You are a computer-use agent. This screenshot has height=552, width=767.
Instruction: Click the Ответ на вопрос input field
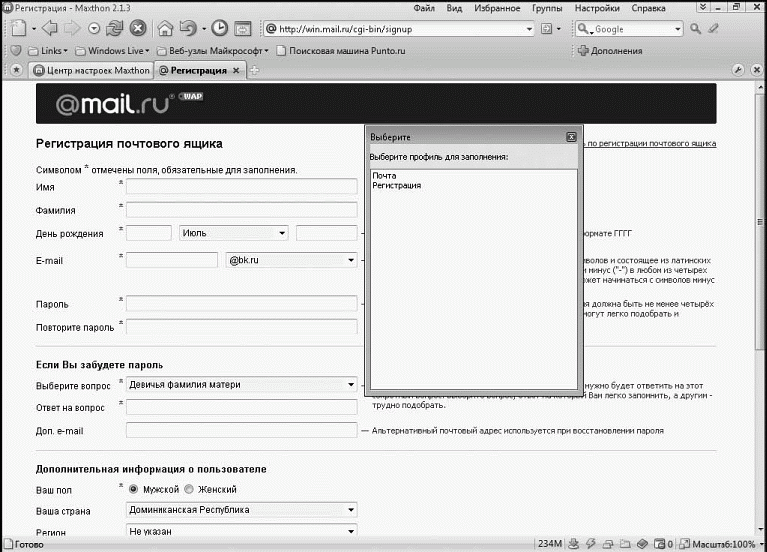click(242, 407)
